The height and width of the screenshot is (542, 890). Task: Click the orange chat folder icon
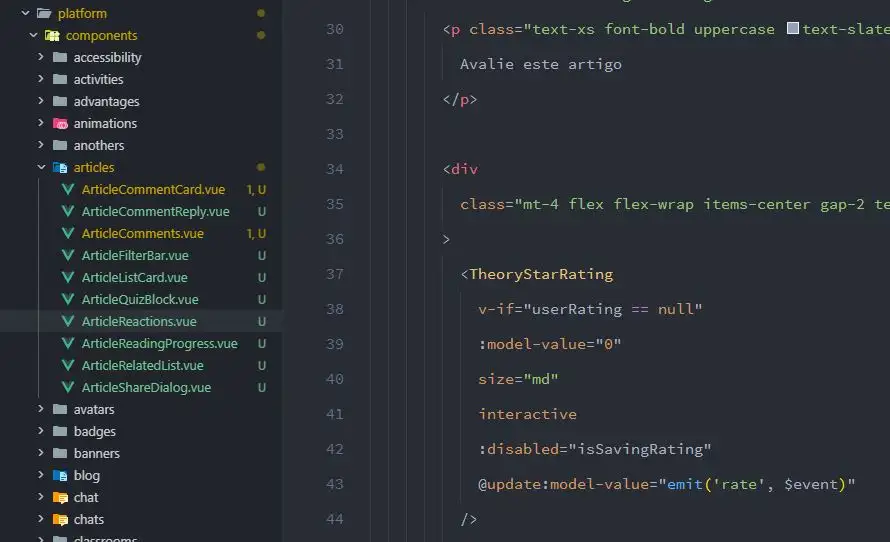point(60,498)
